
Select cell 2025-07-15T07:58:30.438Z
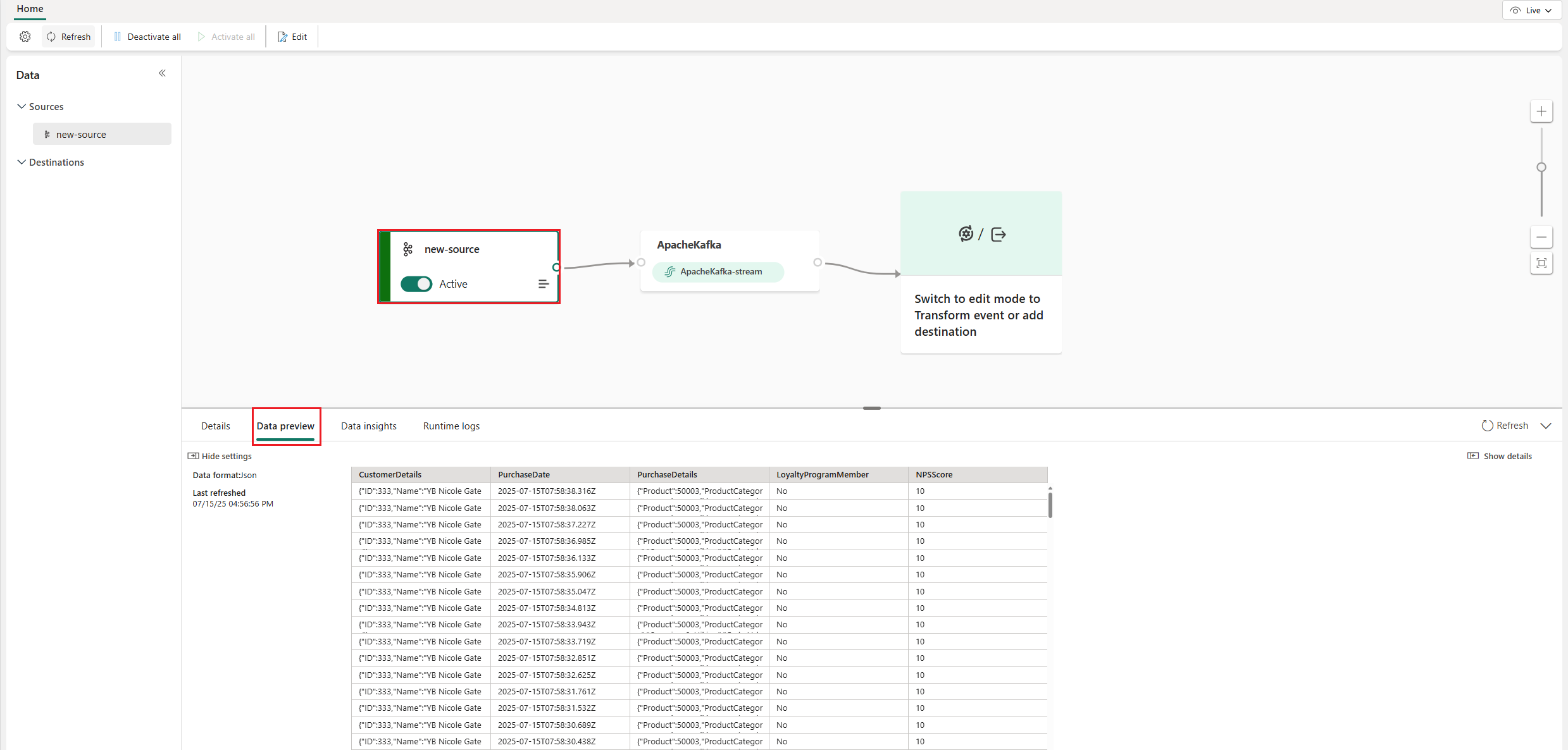(560, 742)
